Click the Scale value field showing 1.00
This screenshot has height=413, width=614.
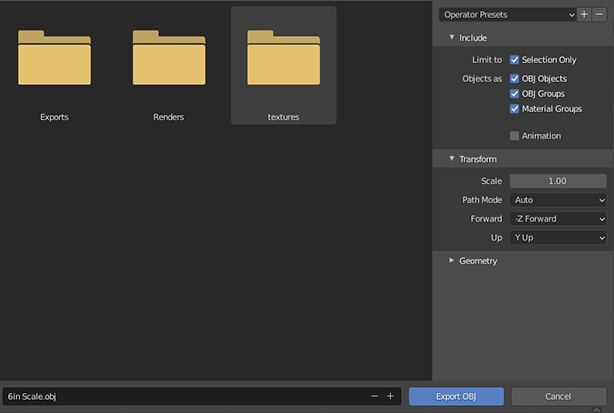click(558, 181)
